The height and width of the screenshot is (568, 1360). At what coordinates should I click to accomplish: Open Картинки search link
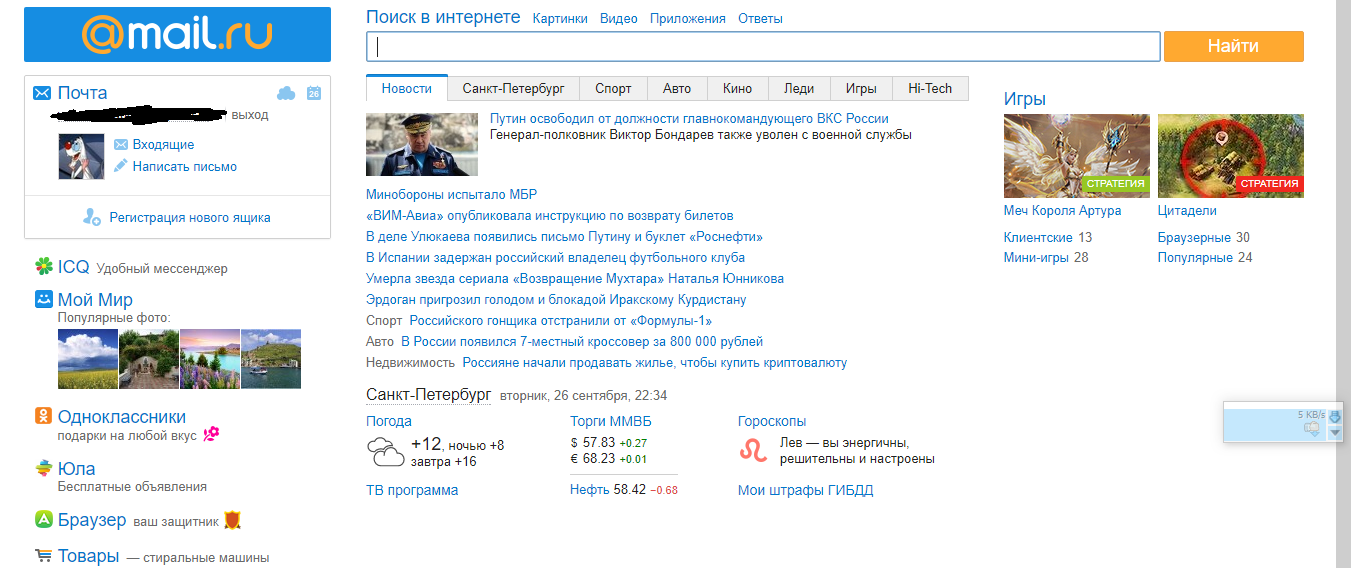(560, 19)
